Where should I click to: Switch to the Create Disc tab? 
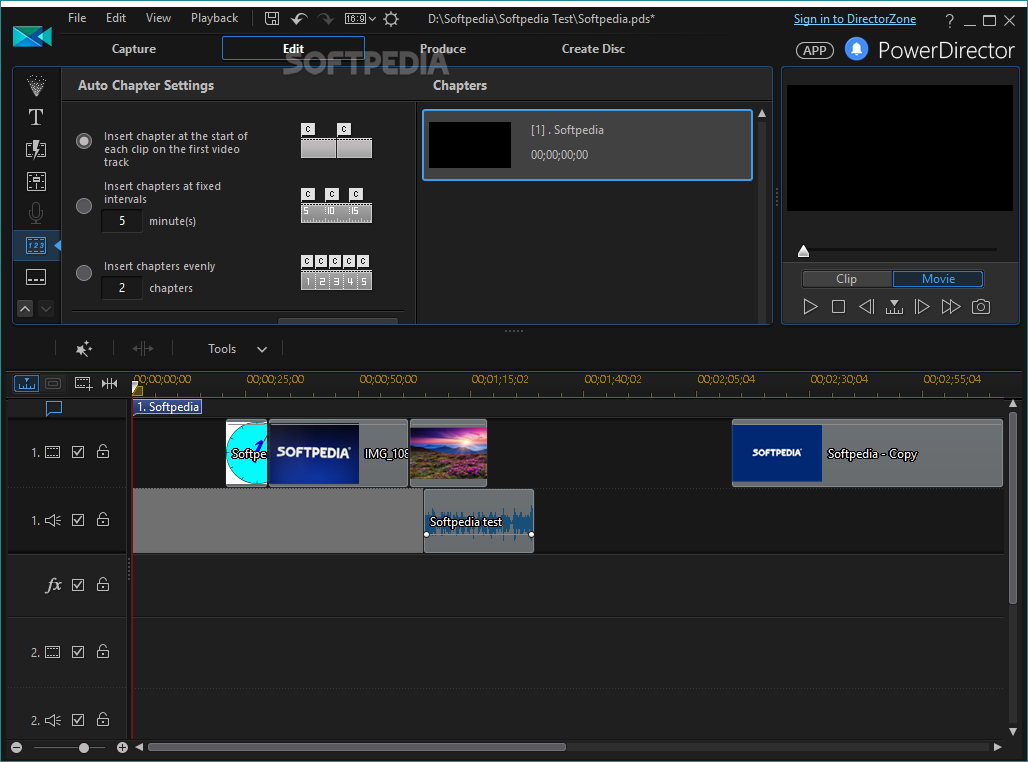[x=593, y=49]
